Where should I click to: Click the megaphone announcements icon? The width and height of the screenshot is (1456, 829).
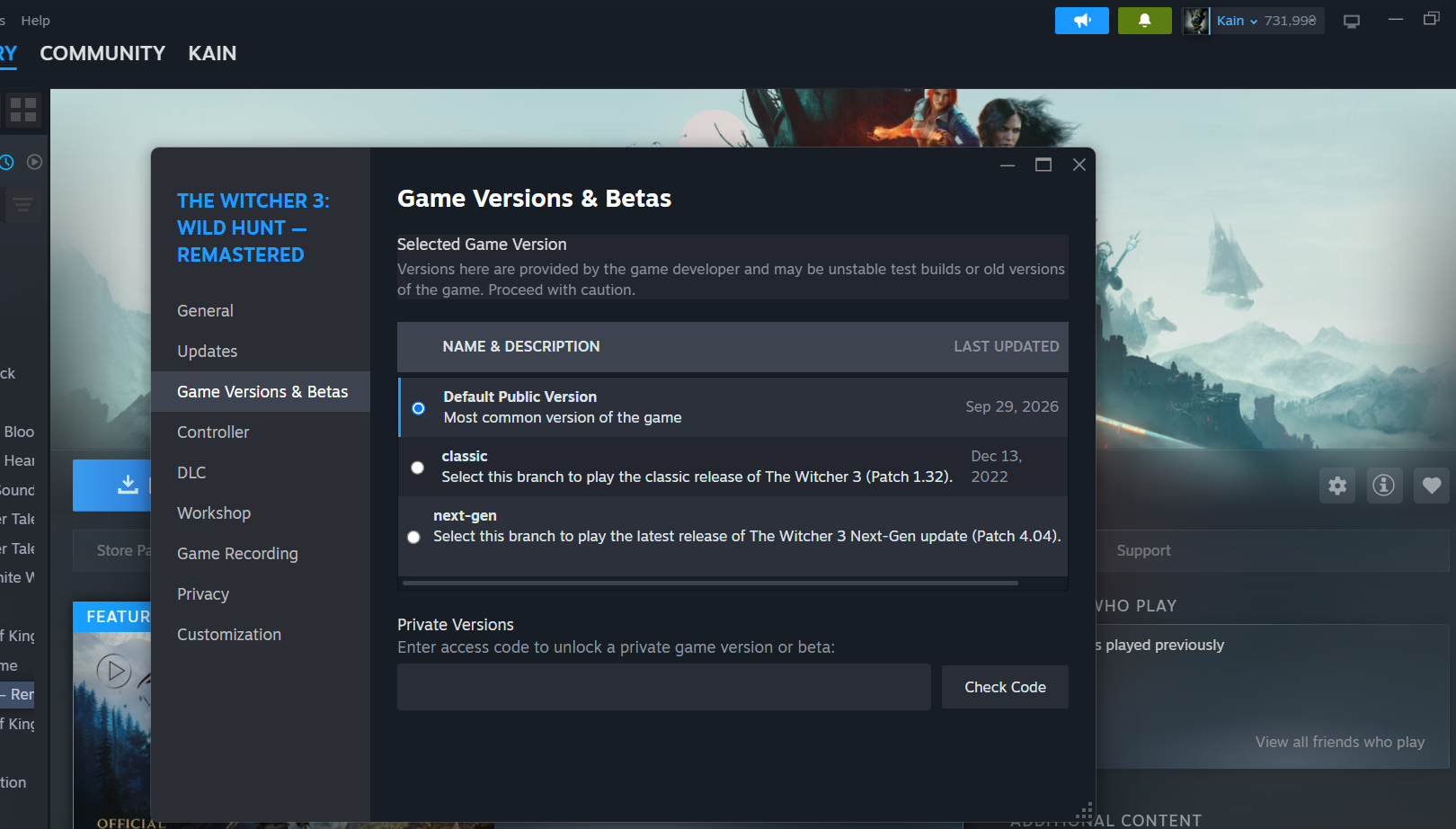1081,21
